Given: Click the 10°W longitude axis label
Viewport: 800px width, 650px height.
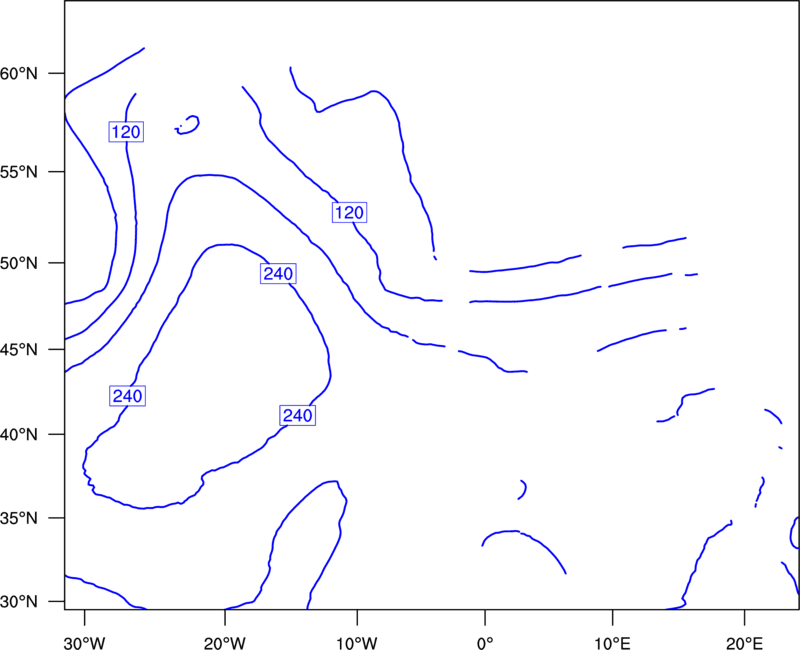Looking at the screenshot, I should click(357, 643).
